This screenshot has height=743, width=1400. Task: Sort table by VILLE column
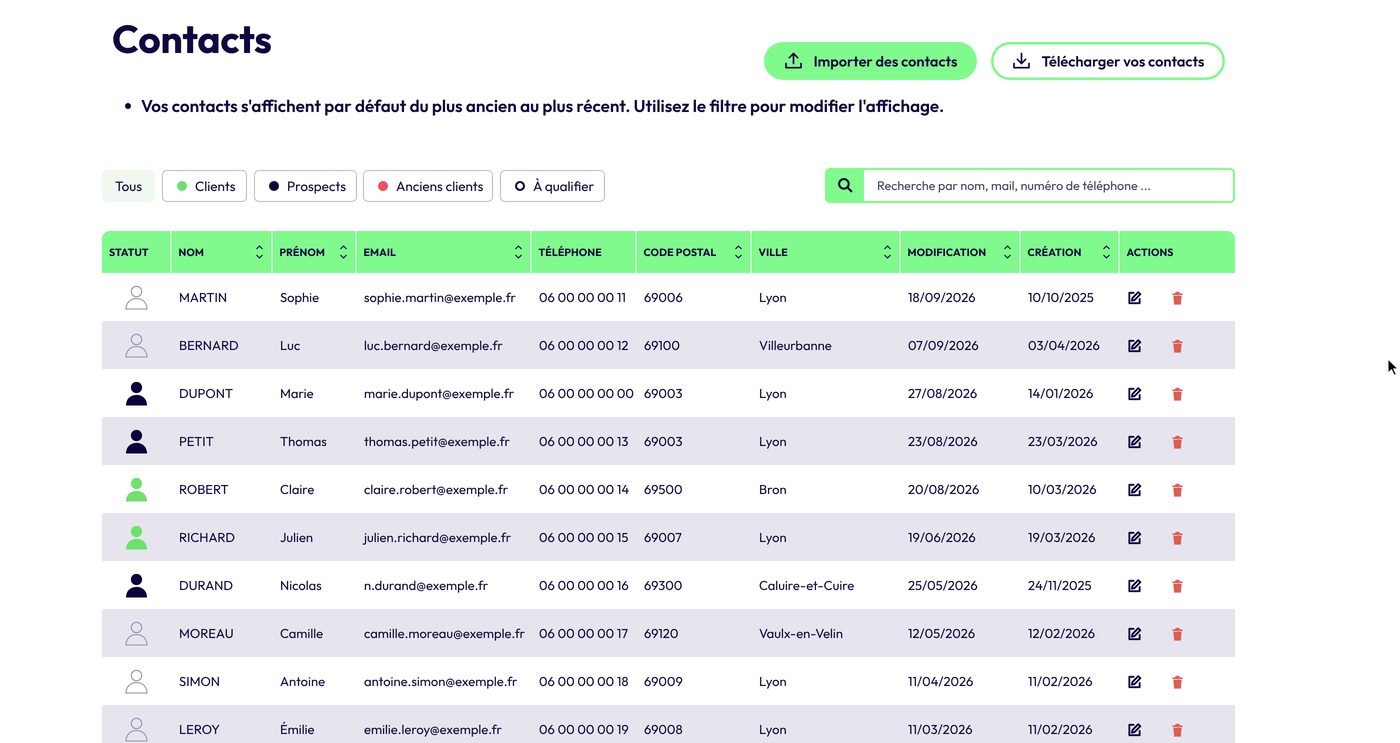point(887,252)
